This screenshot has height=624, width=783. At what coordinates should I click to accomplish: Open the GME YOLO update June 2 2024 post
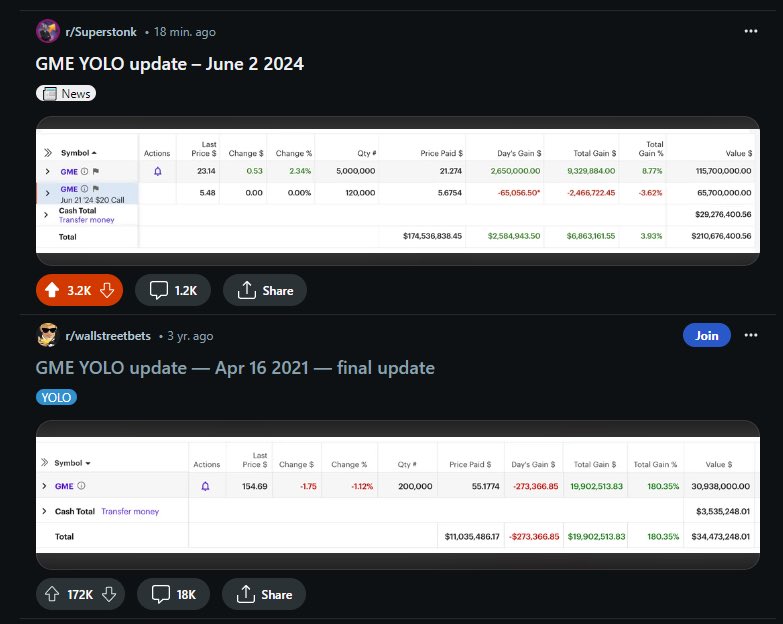click(169, 64)
